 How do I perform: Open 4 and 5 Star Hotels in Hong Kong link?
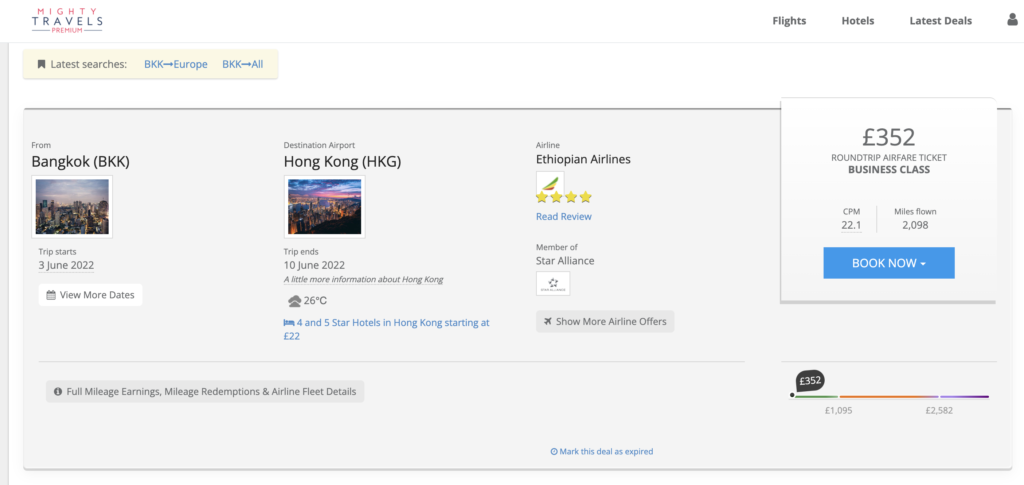pyautogui.click(x=387, y=330)
